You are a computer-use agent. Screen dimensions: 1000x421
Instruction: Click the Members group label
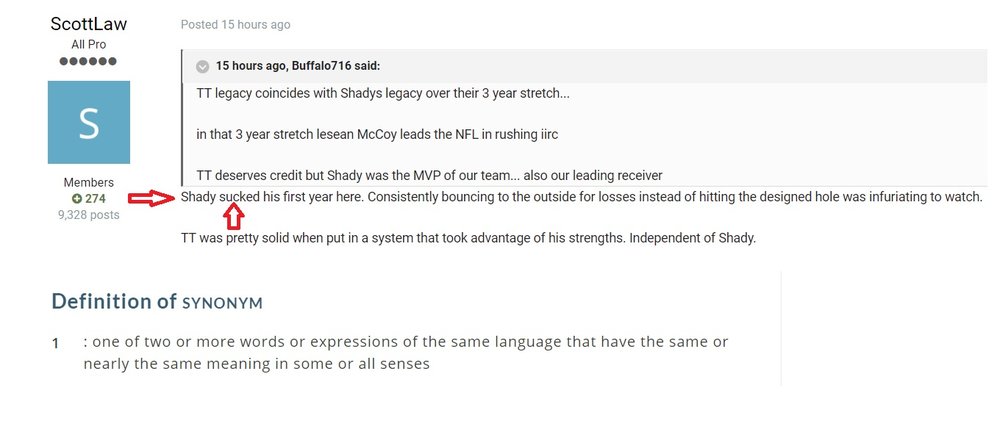[x=89, y=182]
